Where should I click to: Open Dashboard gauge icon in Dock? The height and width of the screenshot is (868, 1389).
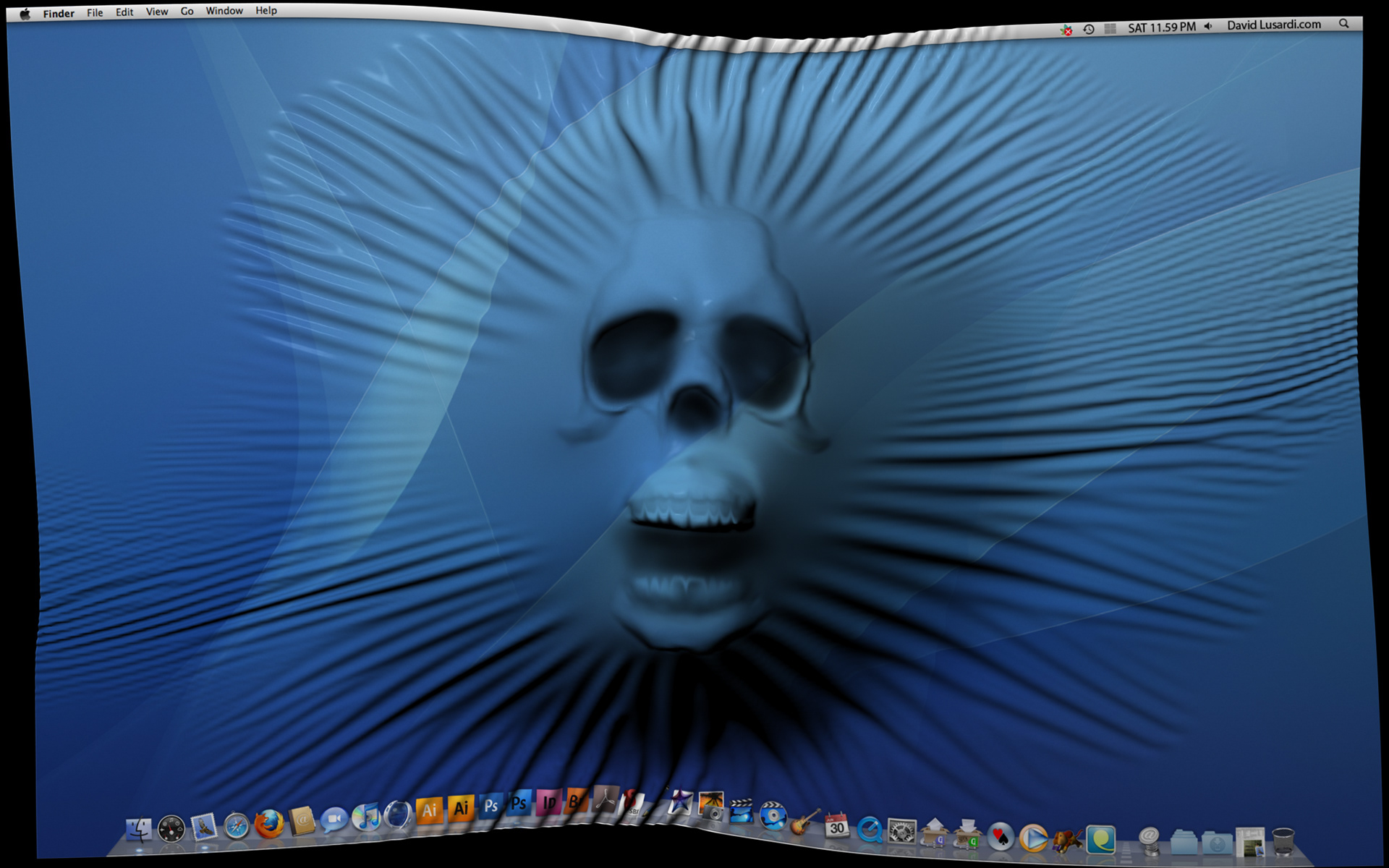click(171, 828)
